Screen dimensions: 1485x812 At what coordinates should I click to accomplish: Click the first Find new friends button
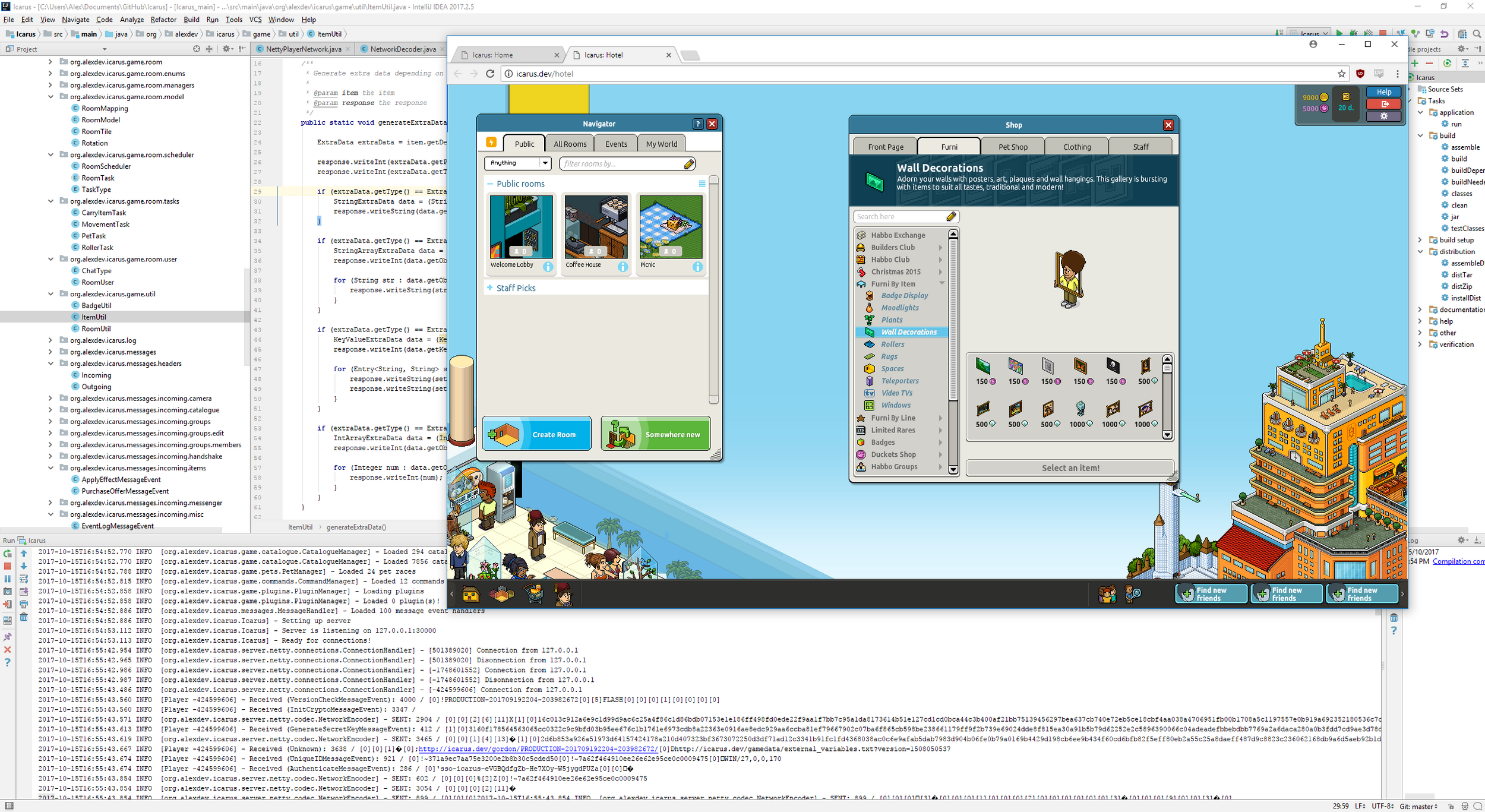click(x=1211, y=594)
